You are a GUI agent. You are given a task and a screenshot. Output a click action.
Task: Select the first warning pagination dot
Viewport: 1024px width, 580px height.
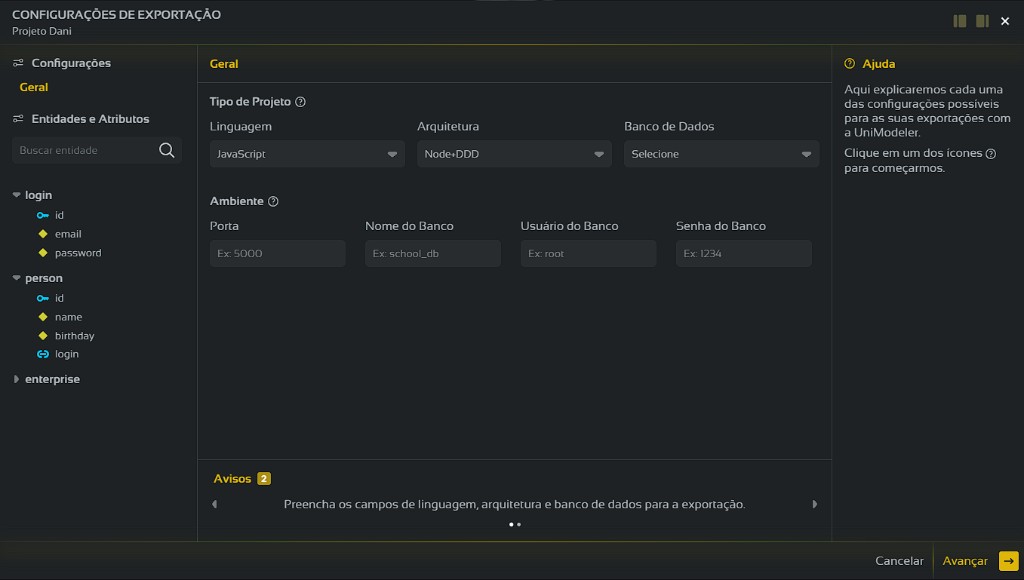point(511,524)
